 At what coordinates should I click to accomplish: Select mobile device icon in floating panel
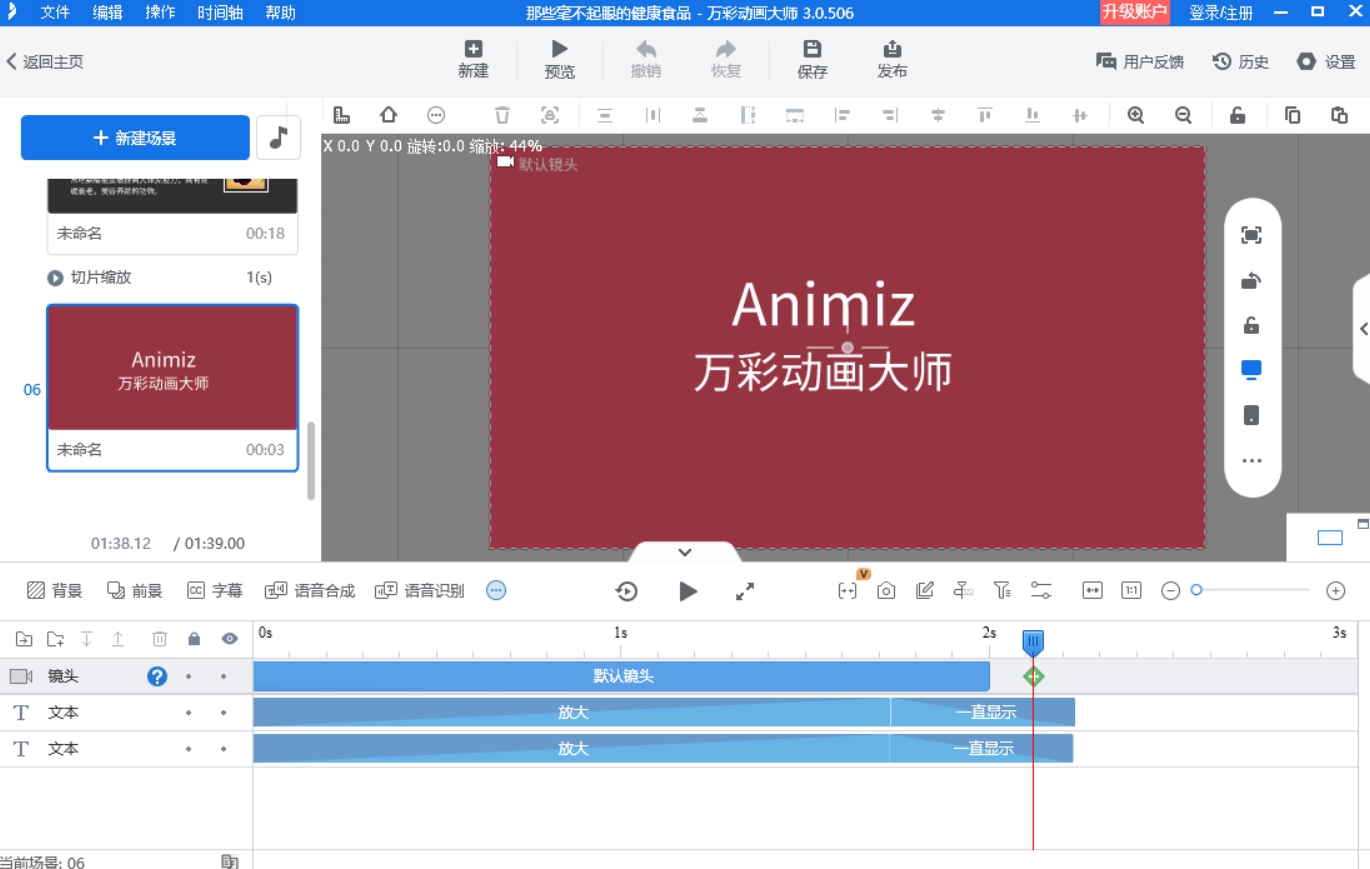pos(1251,415)
